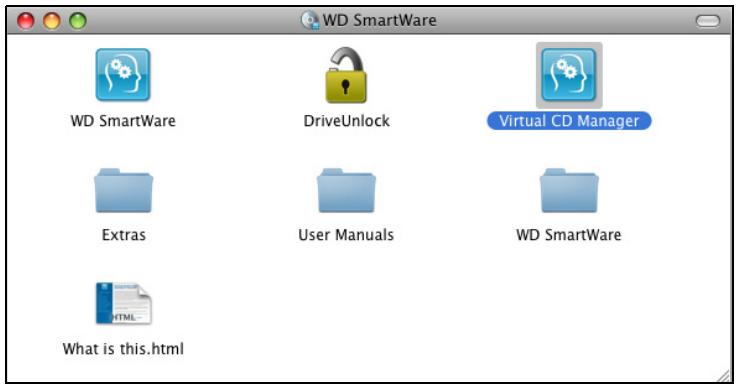The height and width of the screenshot is (387, 737).
Task: Open the WD SmartWare application icon
Action: [x=123, y=75]
